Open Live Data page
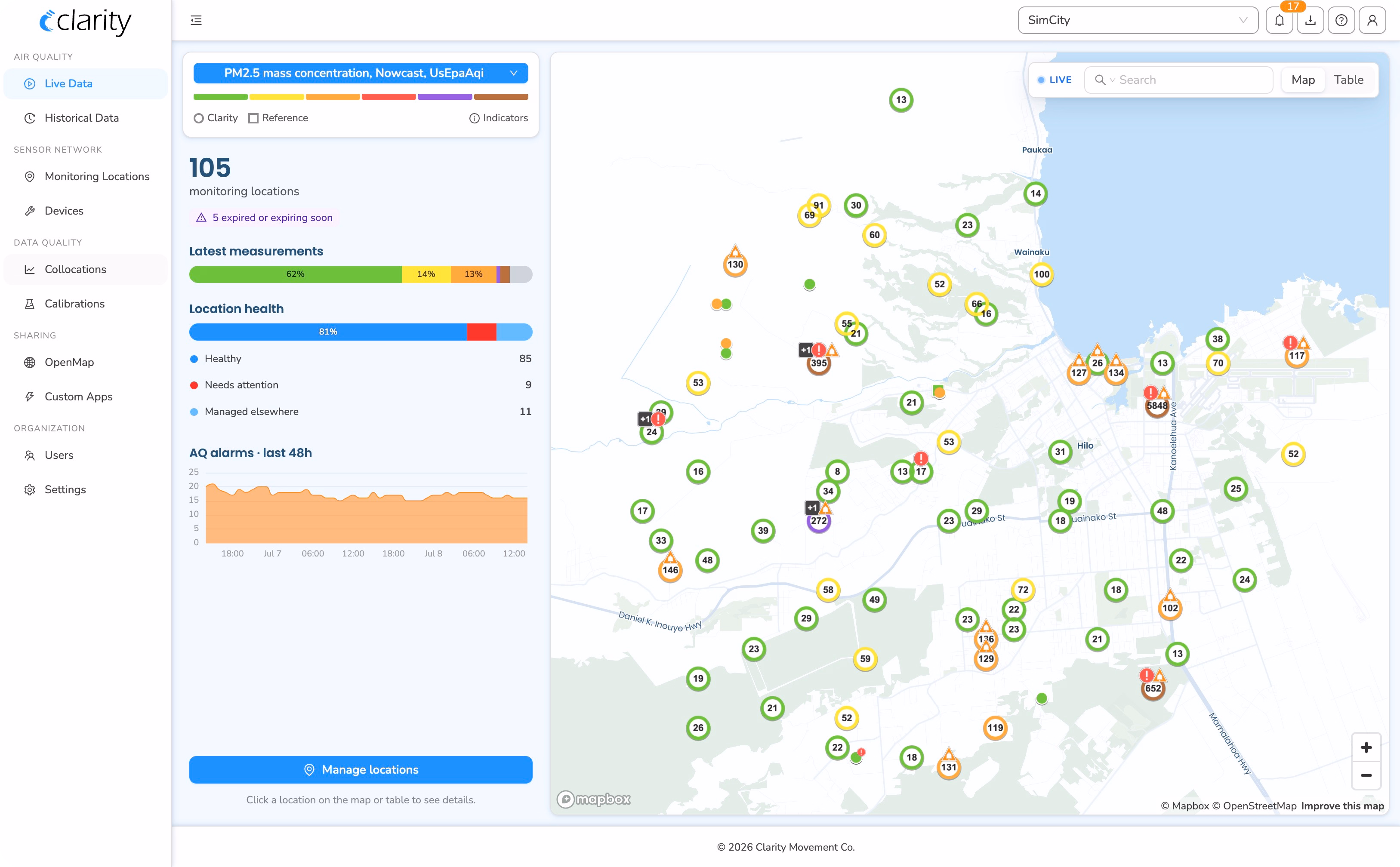 pos(86,84)
